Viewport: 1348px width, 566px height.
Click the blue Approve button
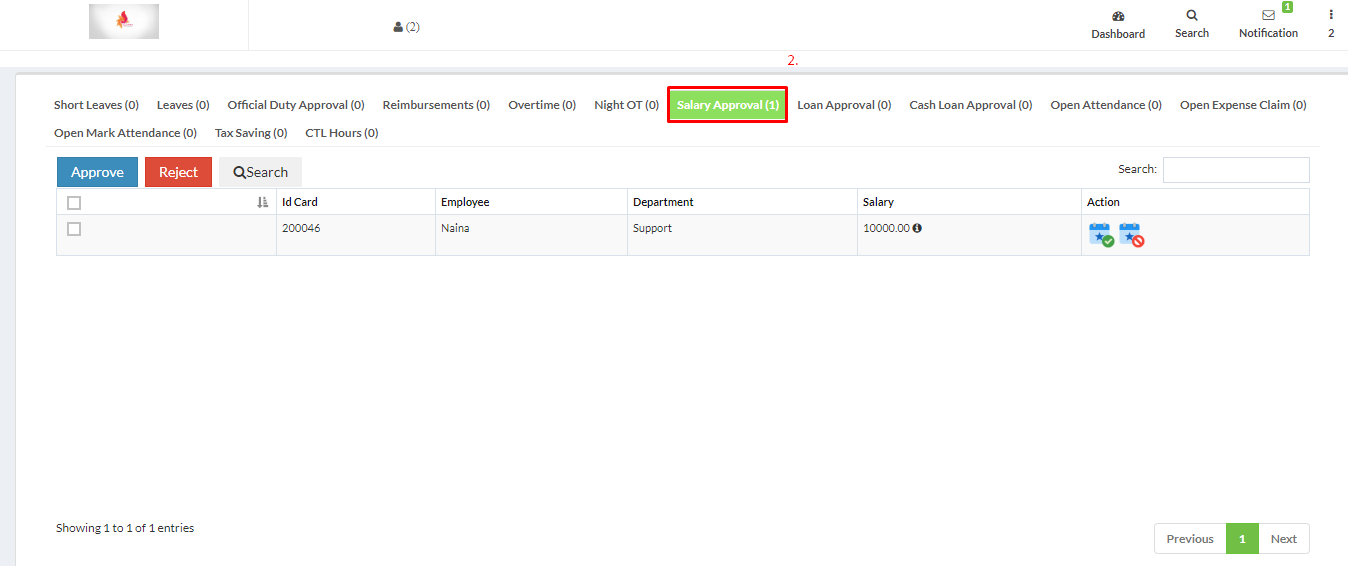(x=97, y=172)
